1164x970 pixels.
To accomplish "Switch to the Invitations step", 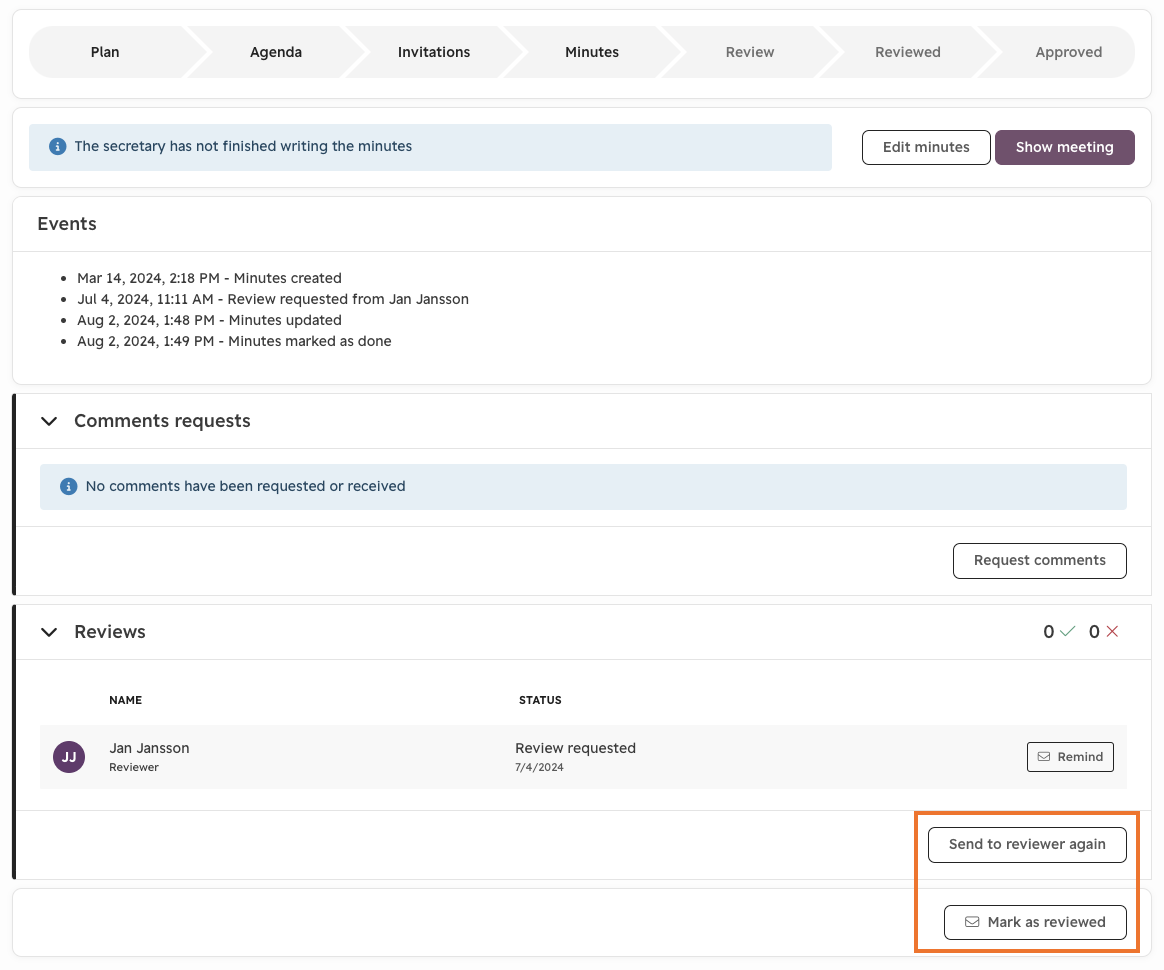I will tap(434, 52).
